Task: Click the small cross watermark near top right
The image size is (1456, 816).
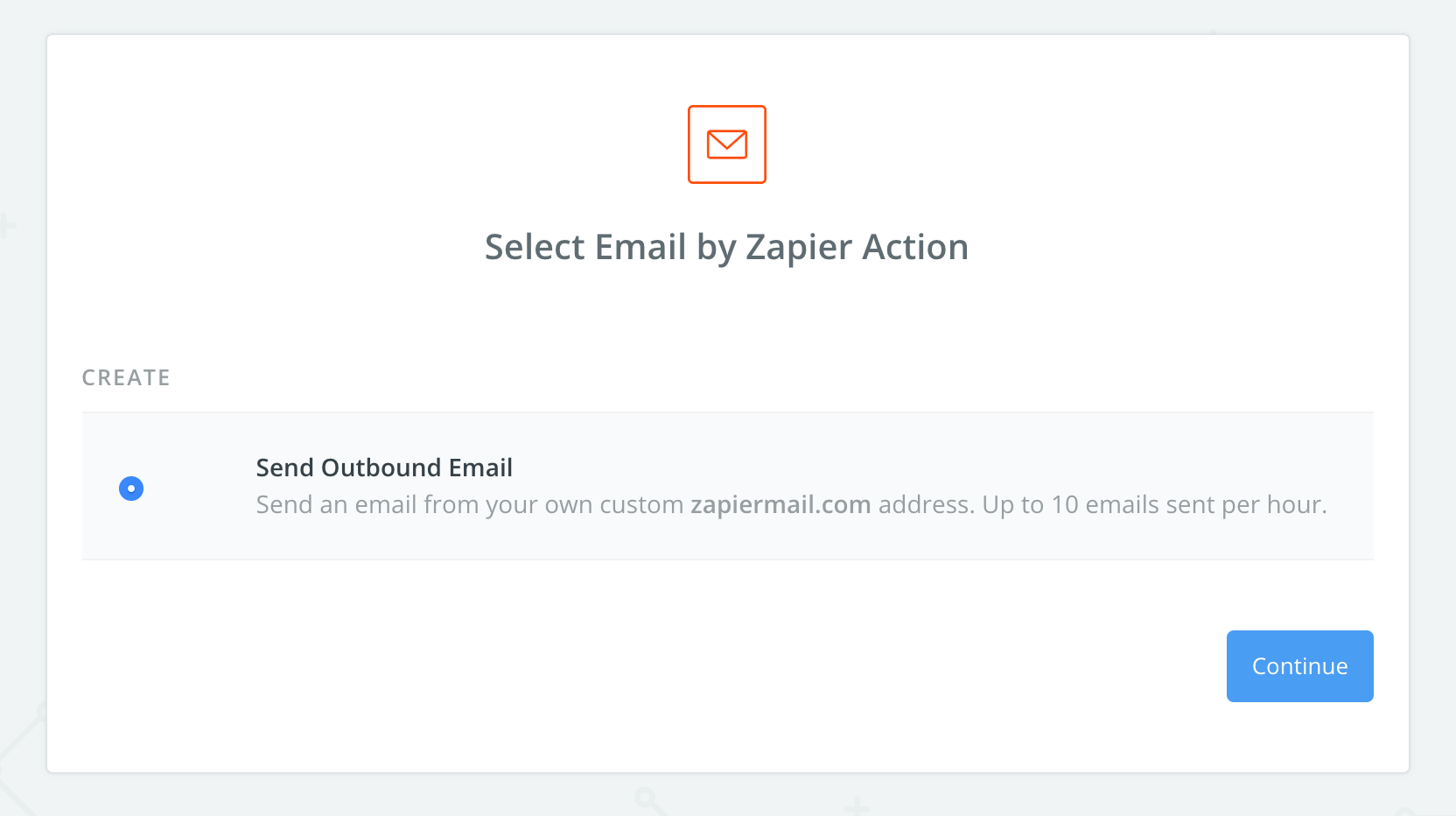Action: 1214,31
